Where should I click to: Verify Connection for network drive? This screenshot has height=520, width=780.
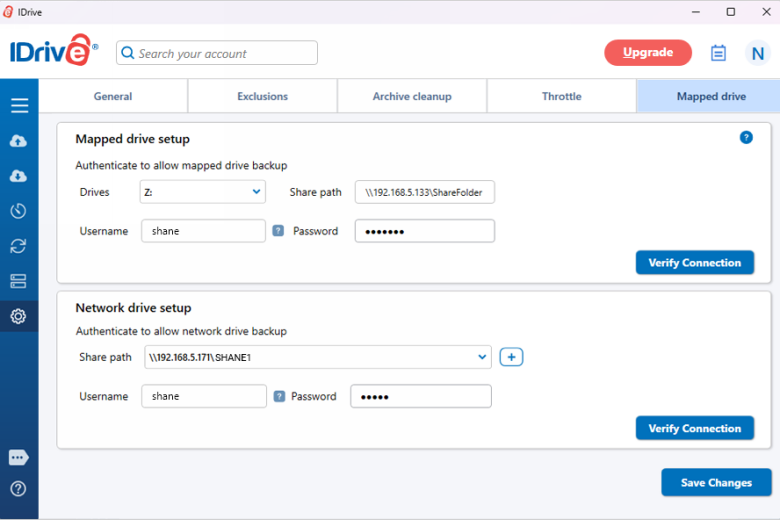pyautogui.click(x=695, y=428)
